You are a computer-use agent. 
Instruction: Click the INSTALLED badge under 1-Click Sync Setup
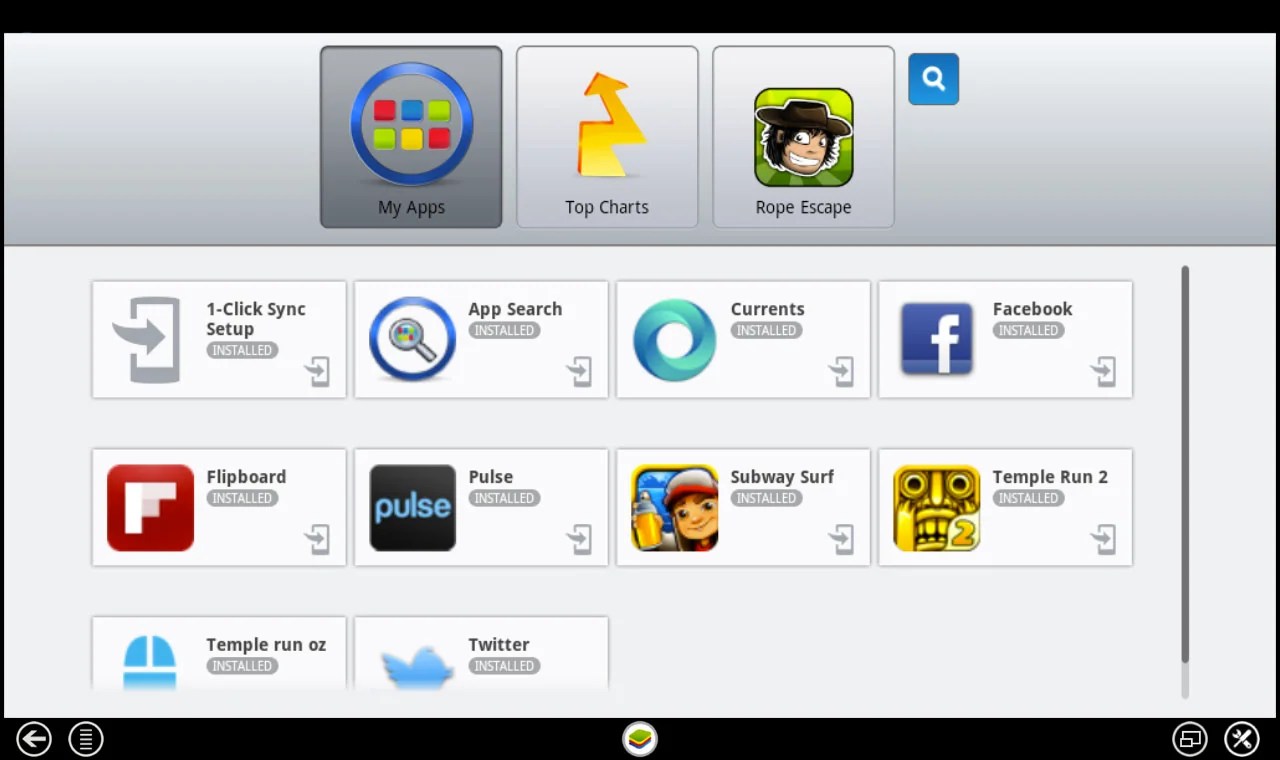tap(242, 350)
